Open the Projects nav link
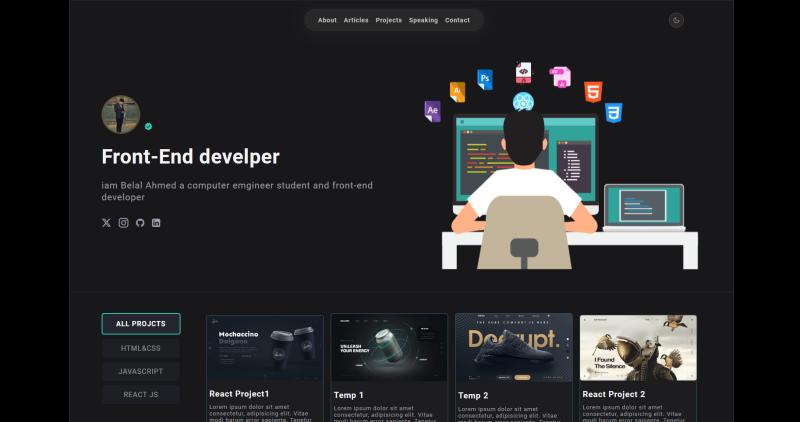The width and height of the screenshot is (800, 422). tap(388, 20)
